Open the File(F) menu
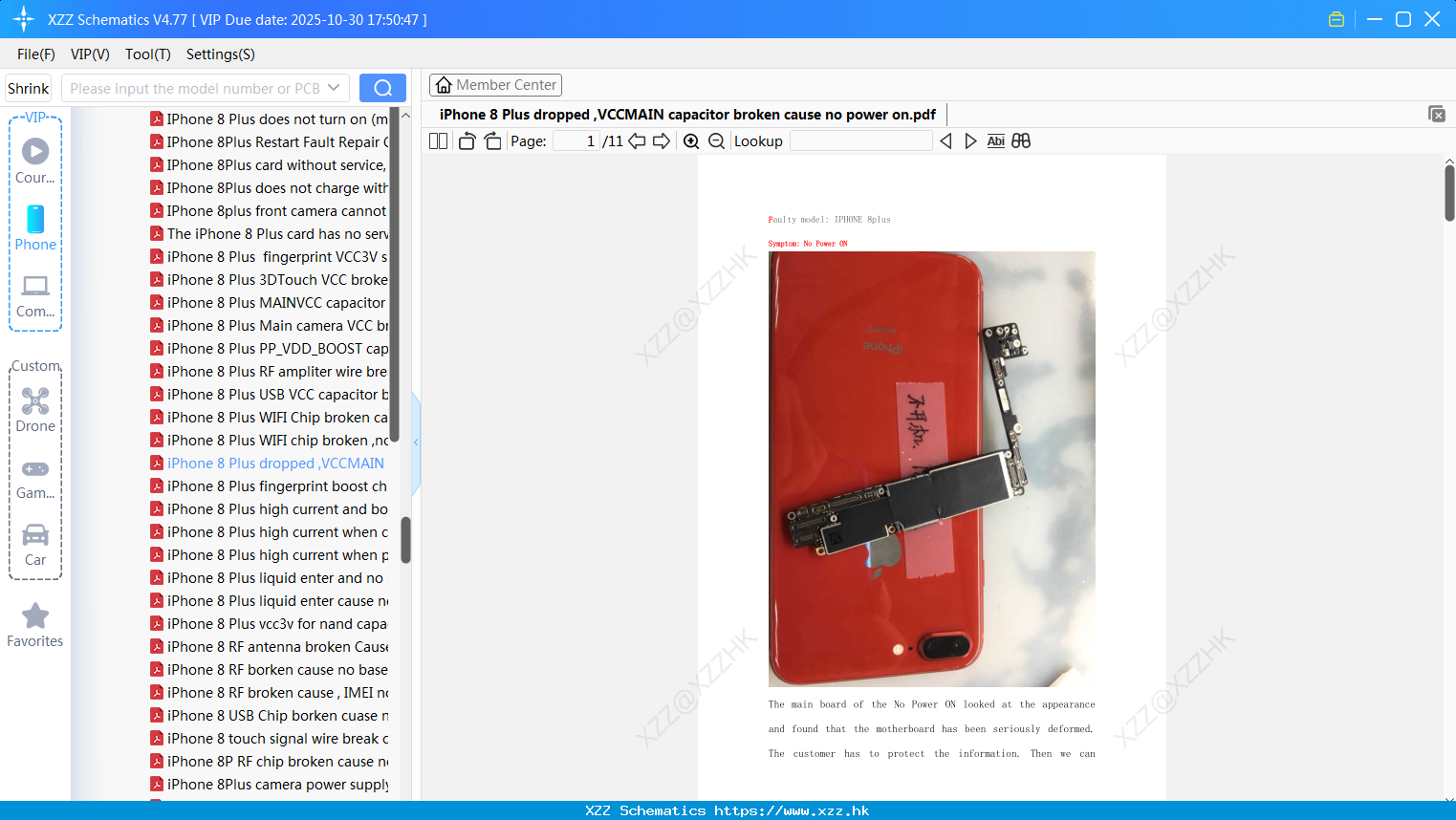Screen dimensions: 1456x820 pos(36,54)
